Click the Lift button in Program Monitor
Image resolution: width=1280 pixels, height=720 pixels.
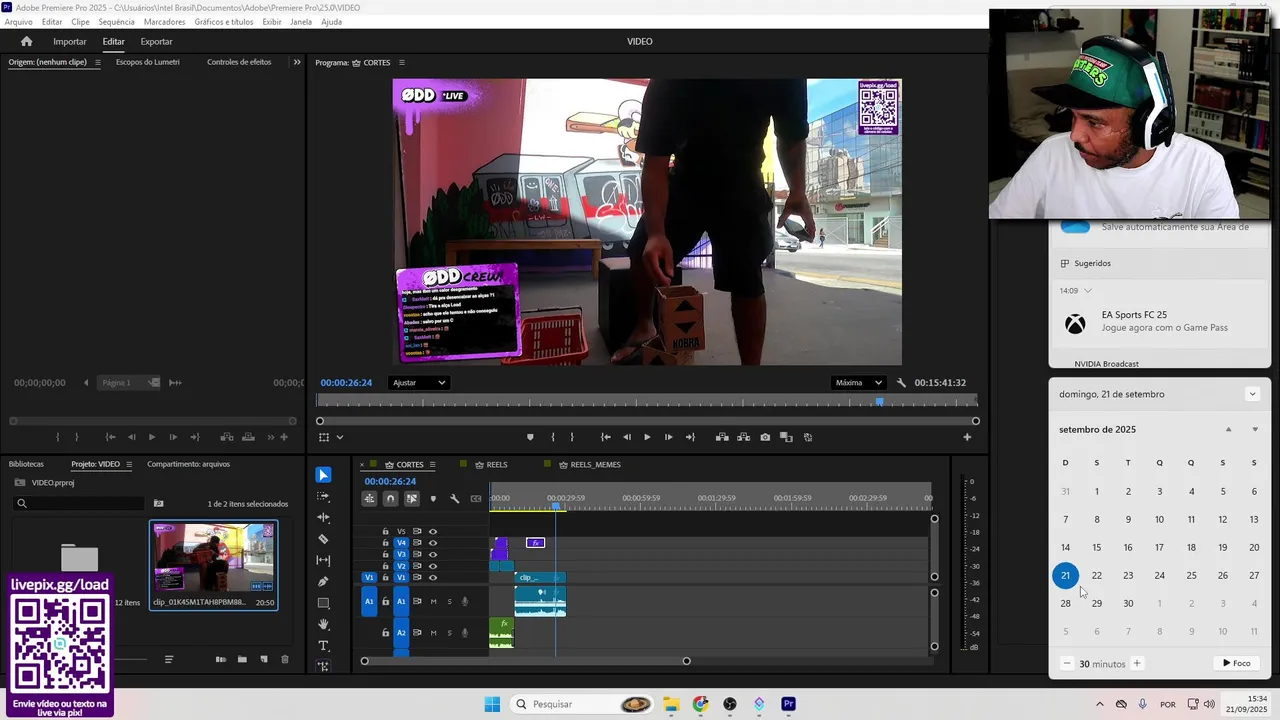point(722,437)
